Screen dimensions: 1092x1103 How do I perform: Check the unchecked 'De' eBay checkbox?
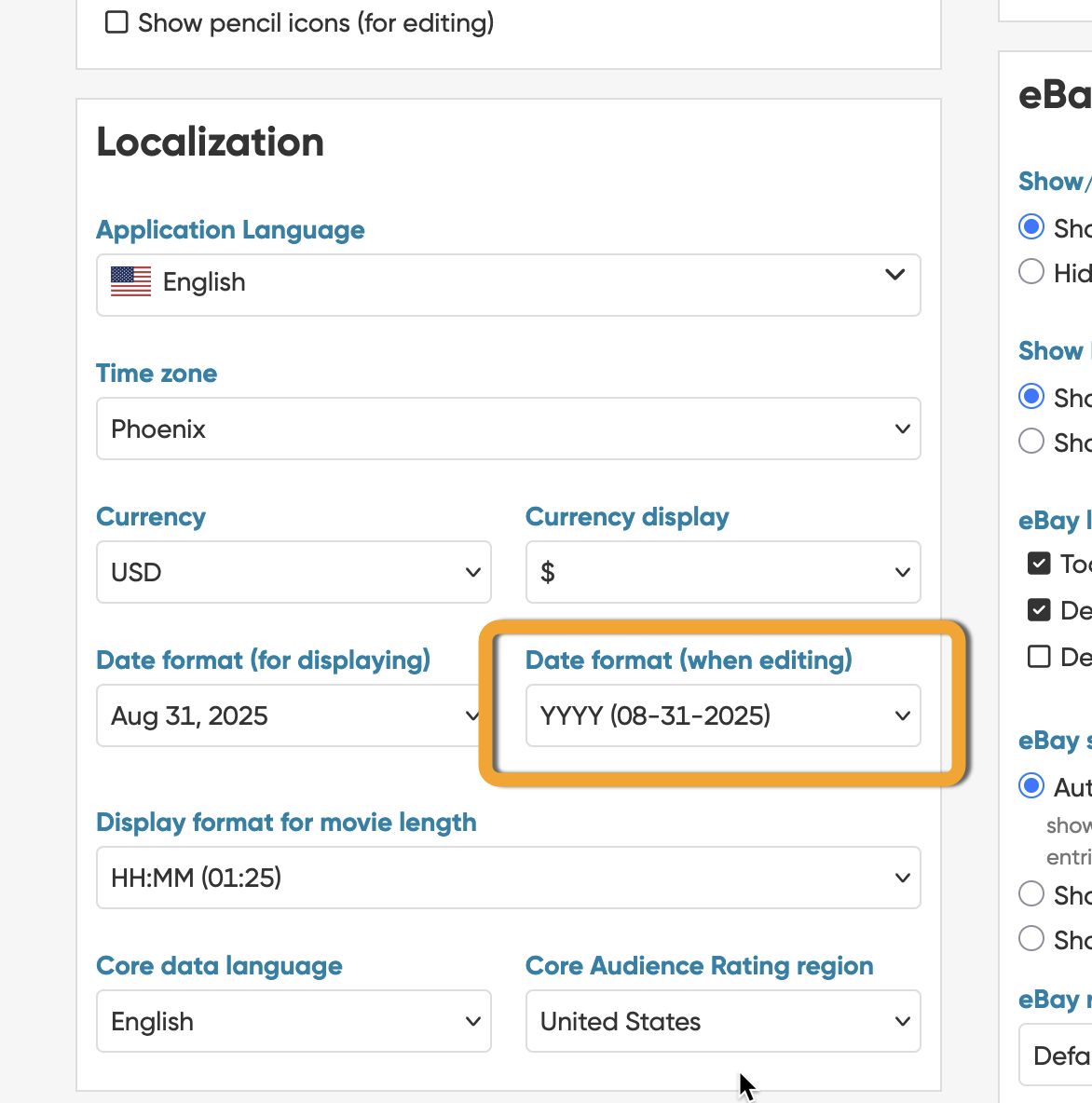[1039, 657]
